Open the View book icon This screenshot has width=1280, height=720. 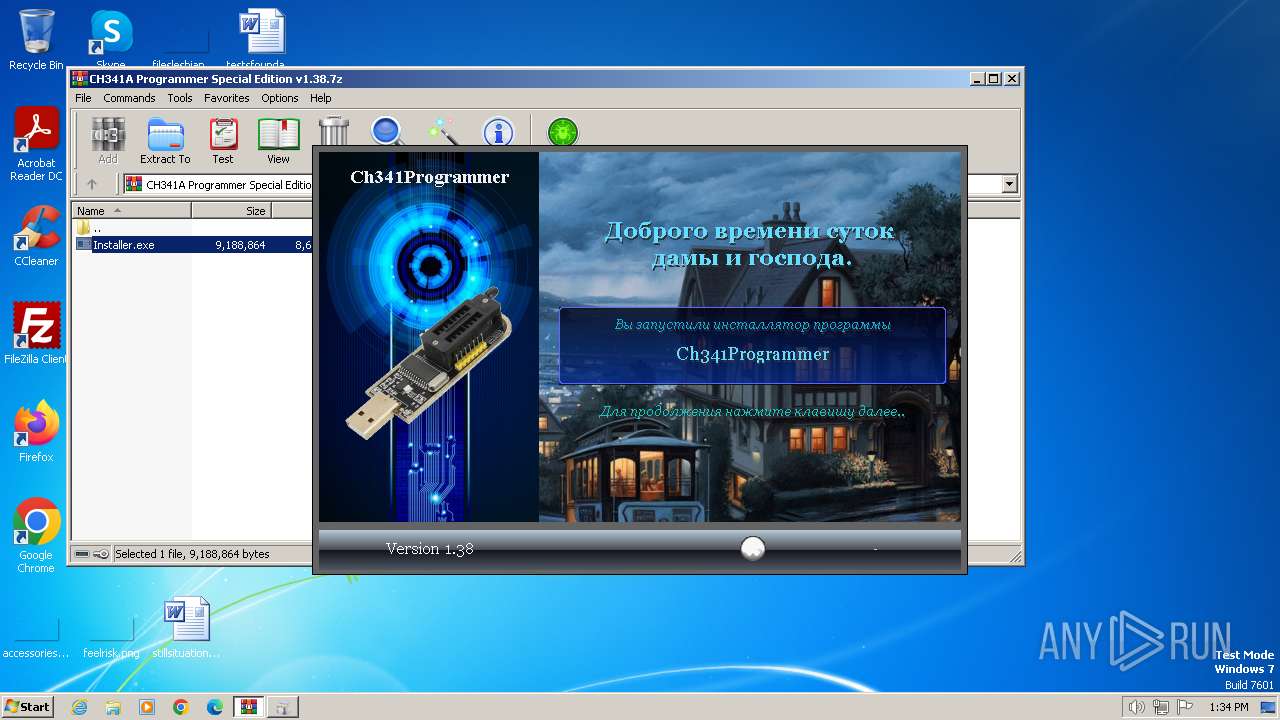point(278,140)
